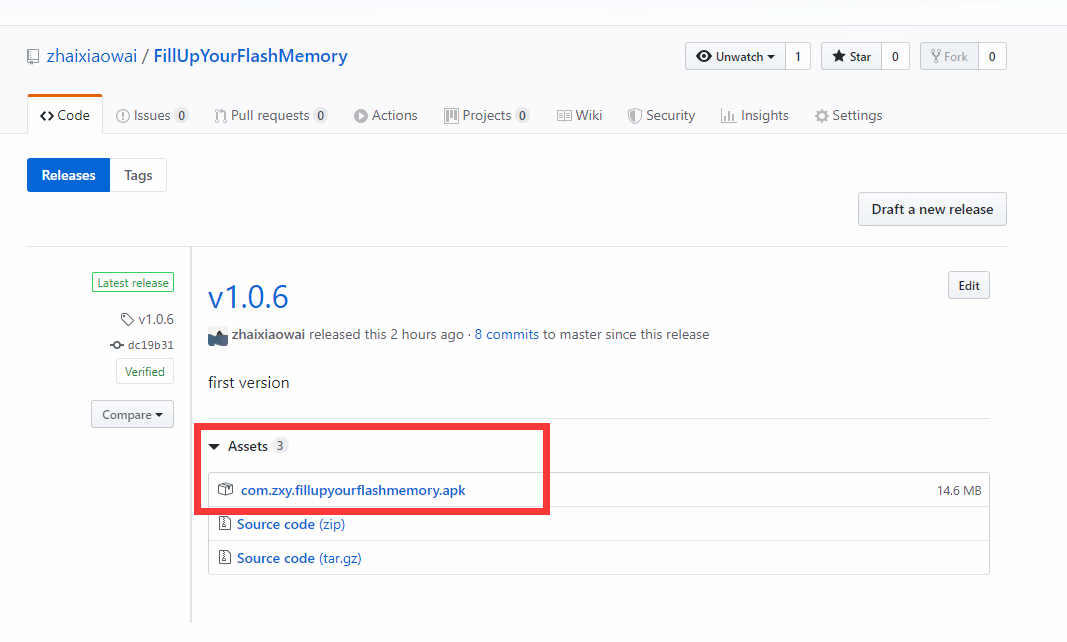Click the repository book icon
Screen dimensions: 1067x642
pyautogui.click(x=33, y=57)
